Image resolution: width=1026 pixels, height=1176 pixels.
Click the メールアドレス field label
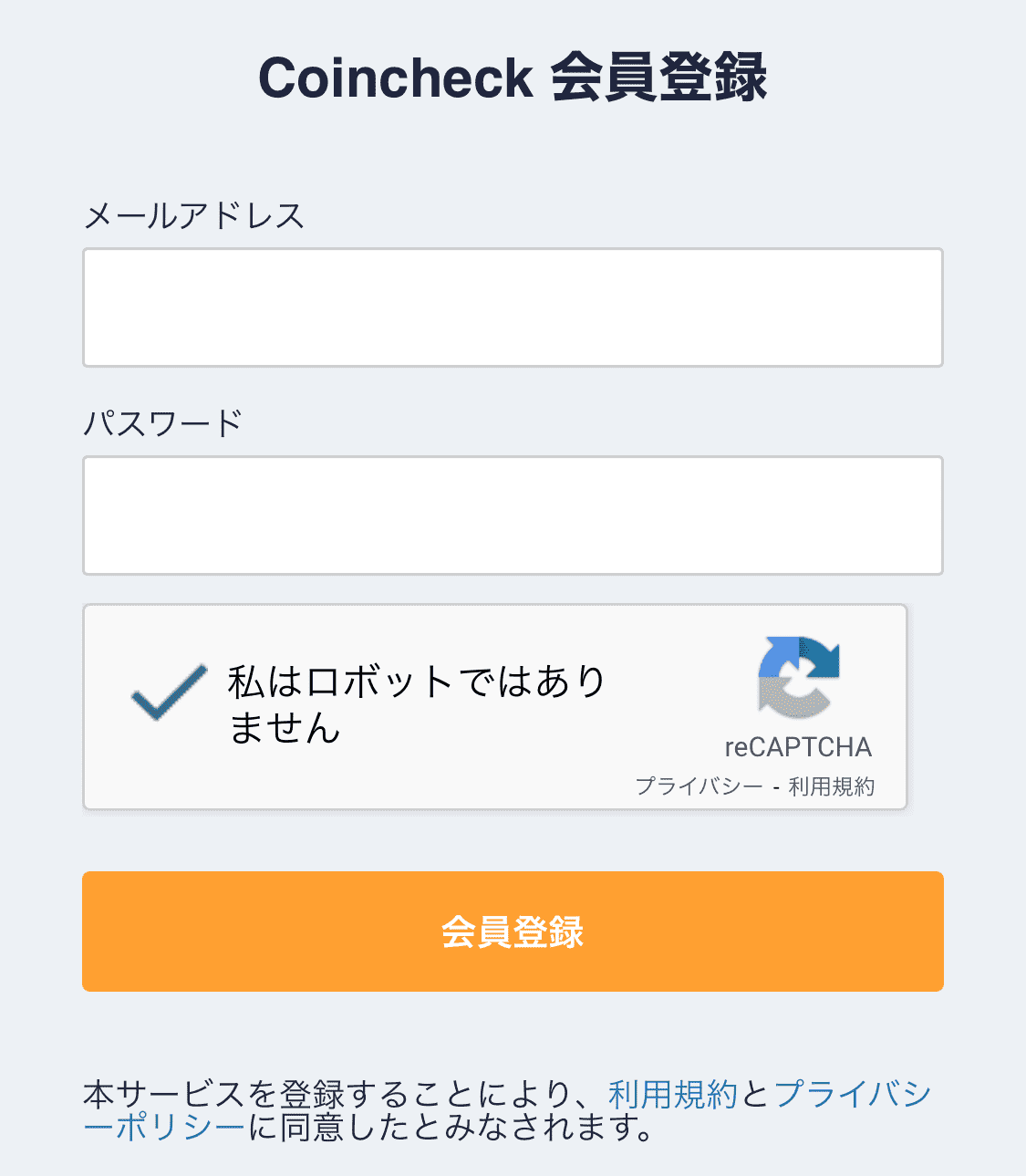click(x=193, y=216)
